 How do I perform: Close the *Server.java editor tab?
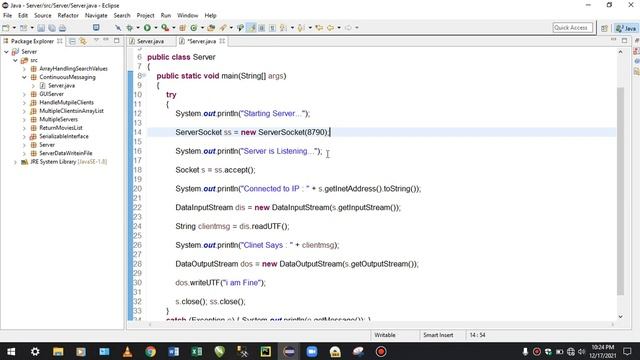point(222,41)
